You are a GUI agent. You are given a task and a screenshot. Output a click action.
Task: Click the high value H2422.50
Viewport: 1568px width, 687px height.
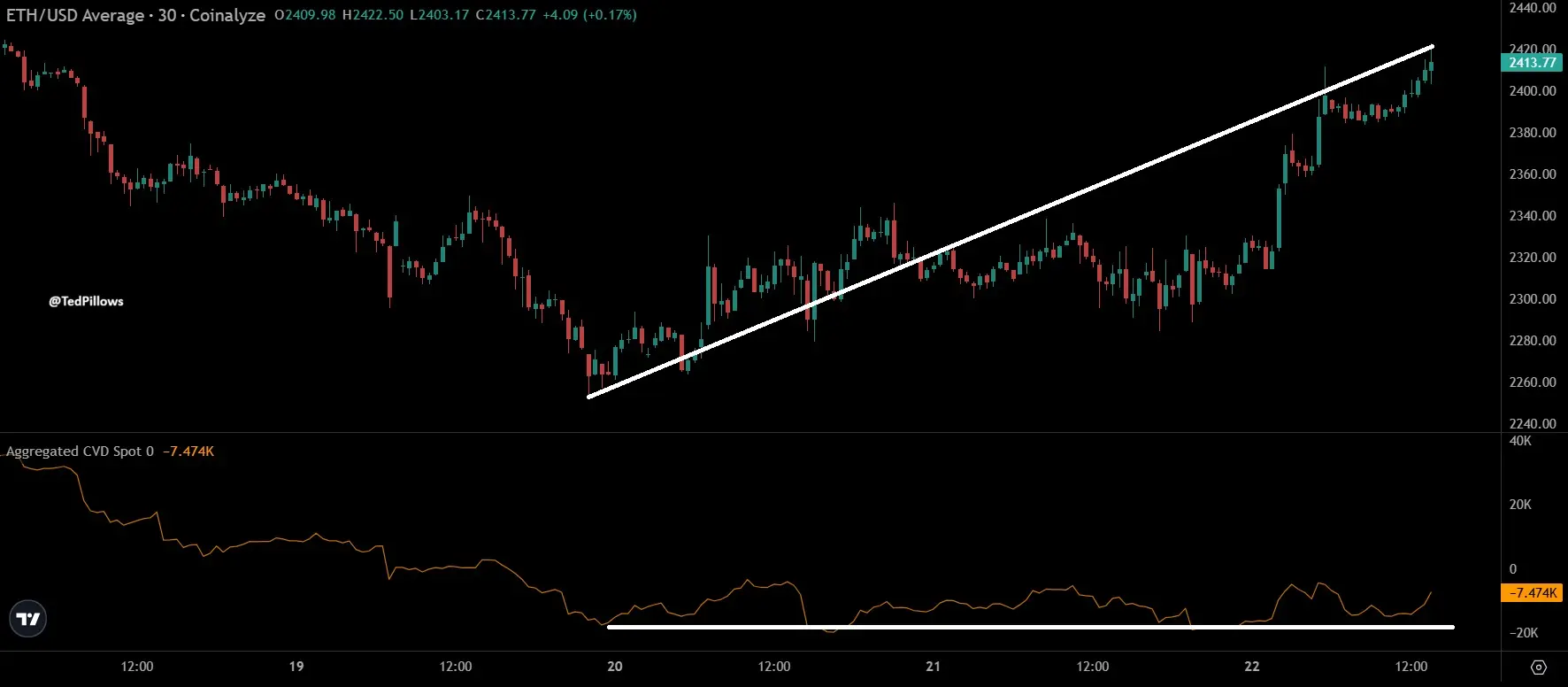[373, 15]
